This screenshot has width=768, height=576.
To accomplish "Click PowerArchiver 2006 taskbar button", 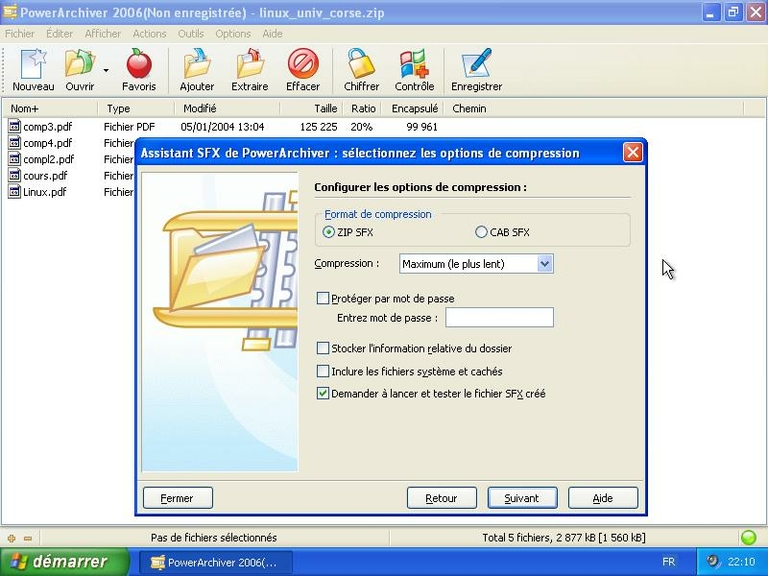I will pyautogui.click(x=216, y=562).
